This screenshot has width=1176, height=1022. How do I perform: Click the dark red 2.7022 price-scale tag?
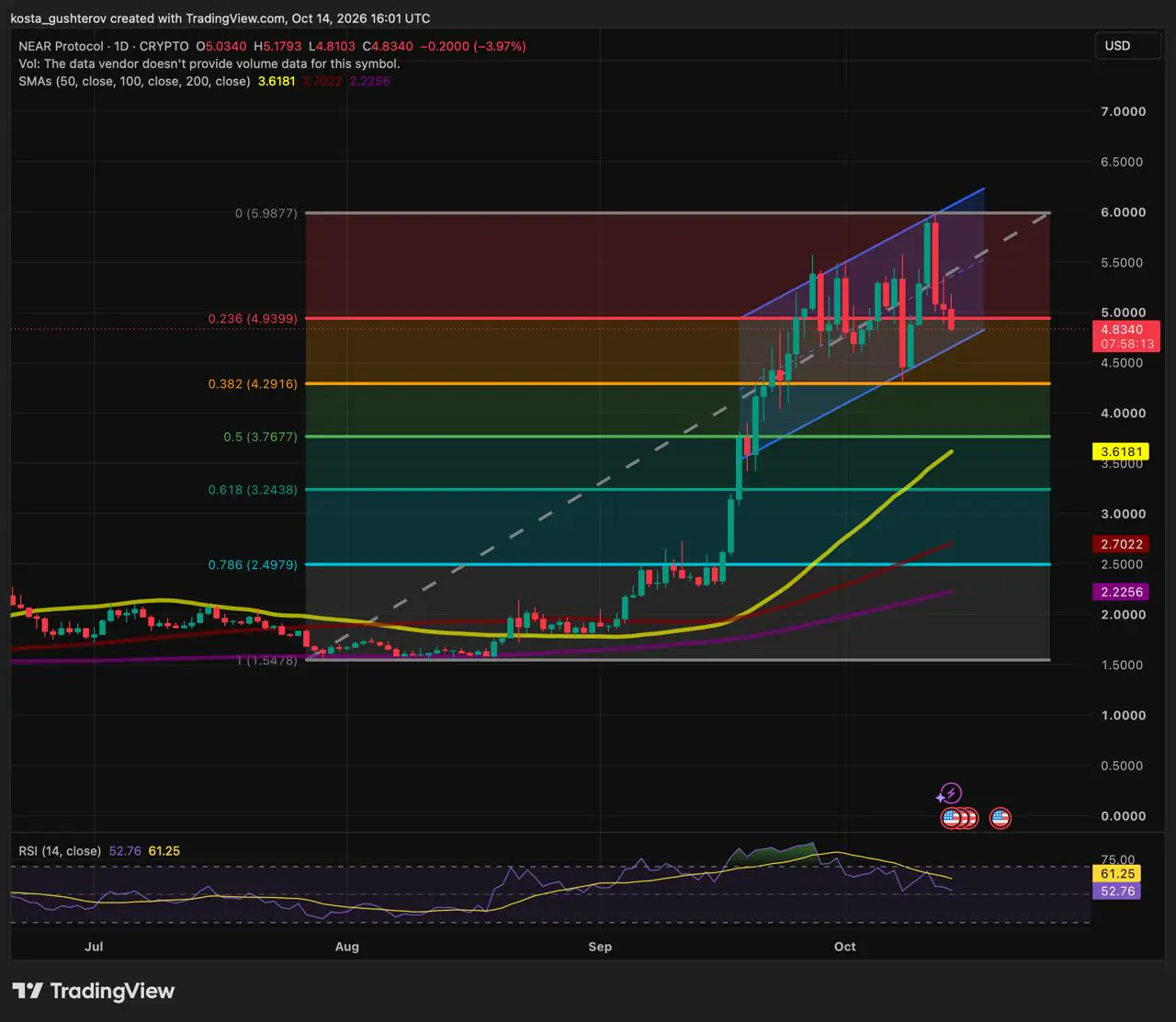click(x=1120, y=544)
